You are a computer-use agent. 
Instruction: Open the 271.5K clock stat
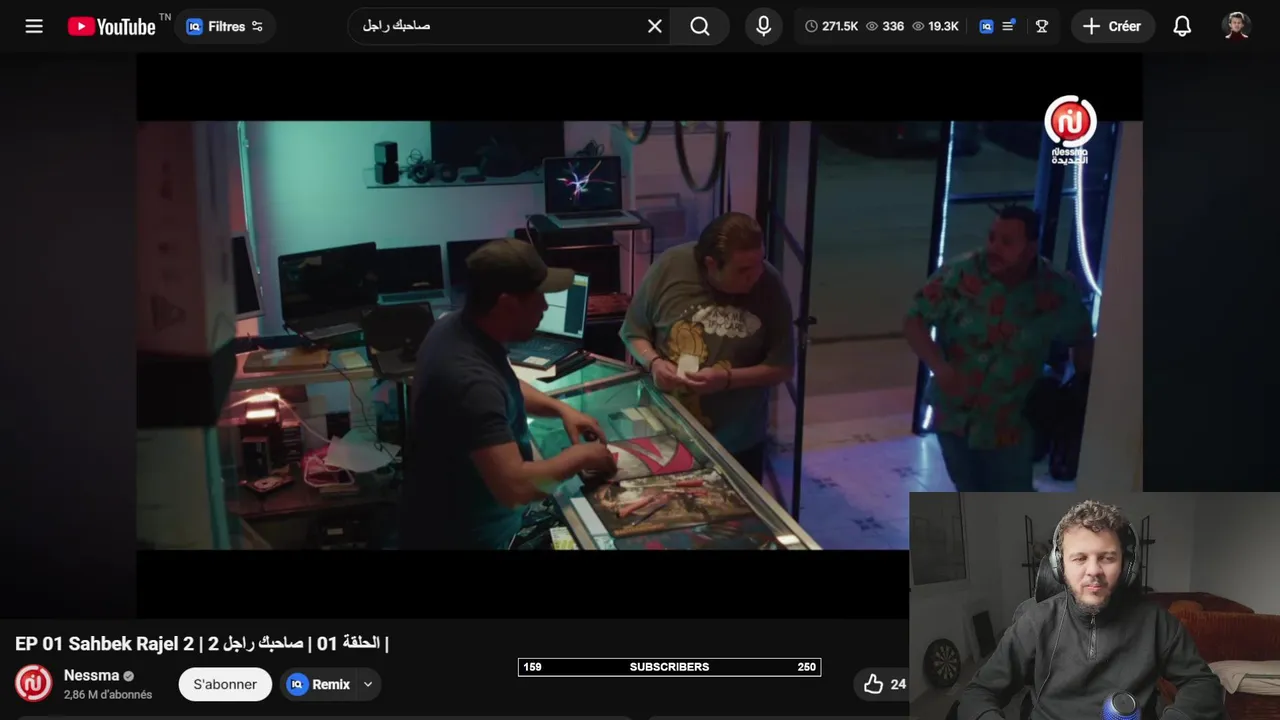[x=831, y=26]
